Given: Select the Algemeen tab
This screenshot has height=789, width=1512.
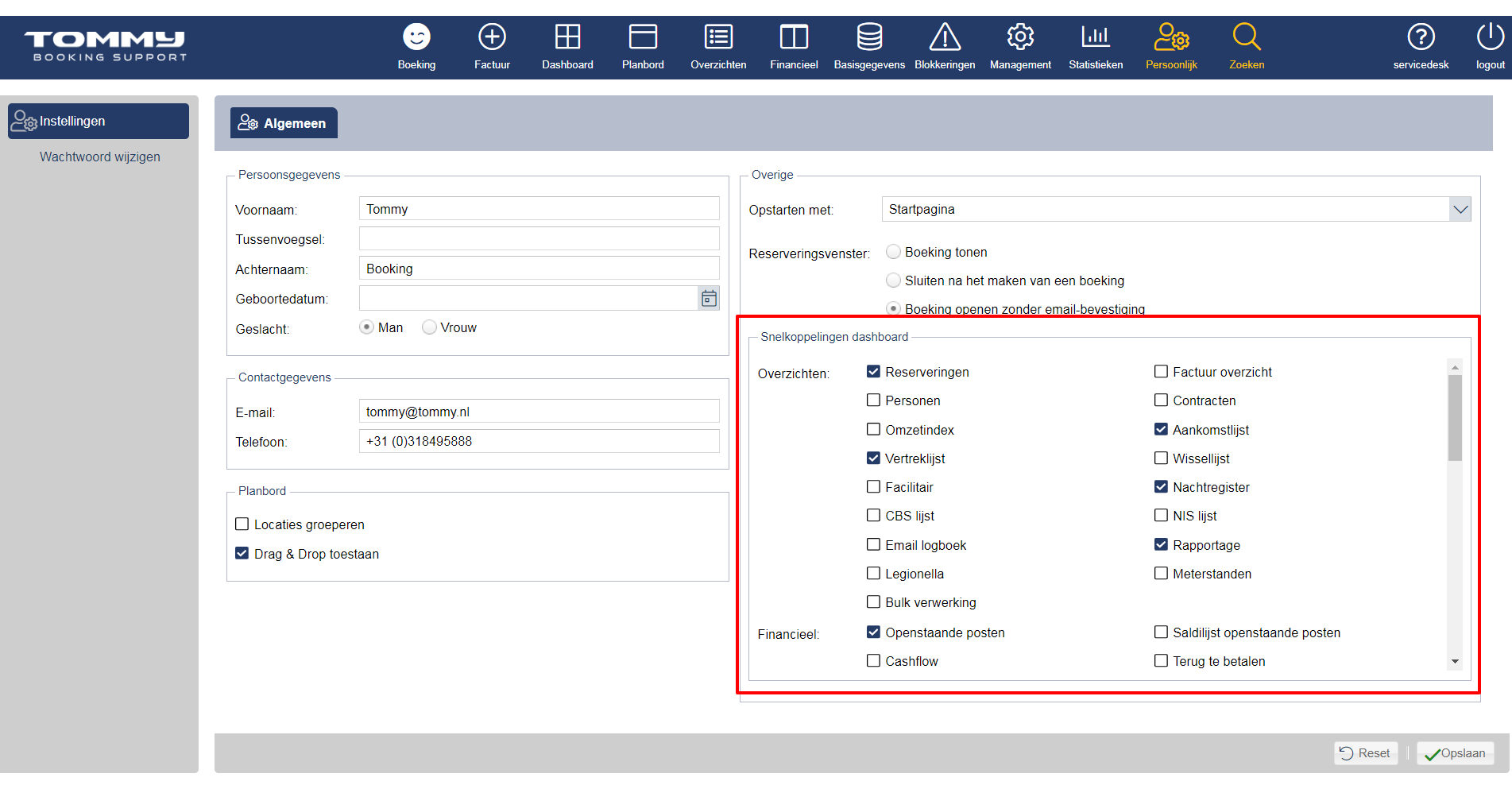Looking at the screenshot, I should (284, 123).
